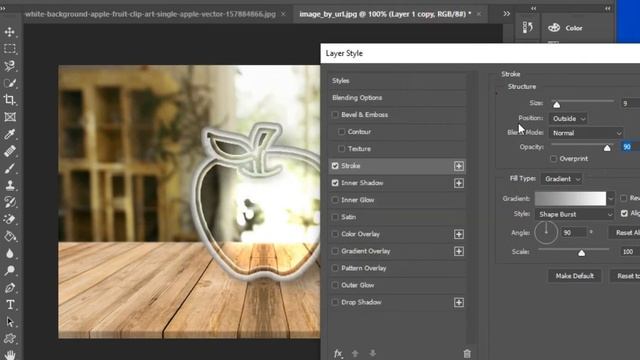Viewport: 640px width, 360px height.
Task: Click the gradient preview swatch
Action: pyautogui.click(x=570, y=199)
